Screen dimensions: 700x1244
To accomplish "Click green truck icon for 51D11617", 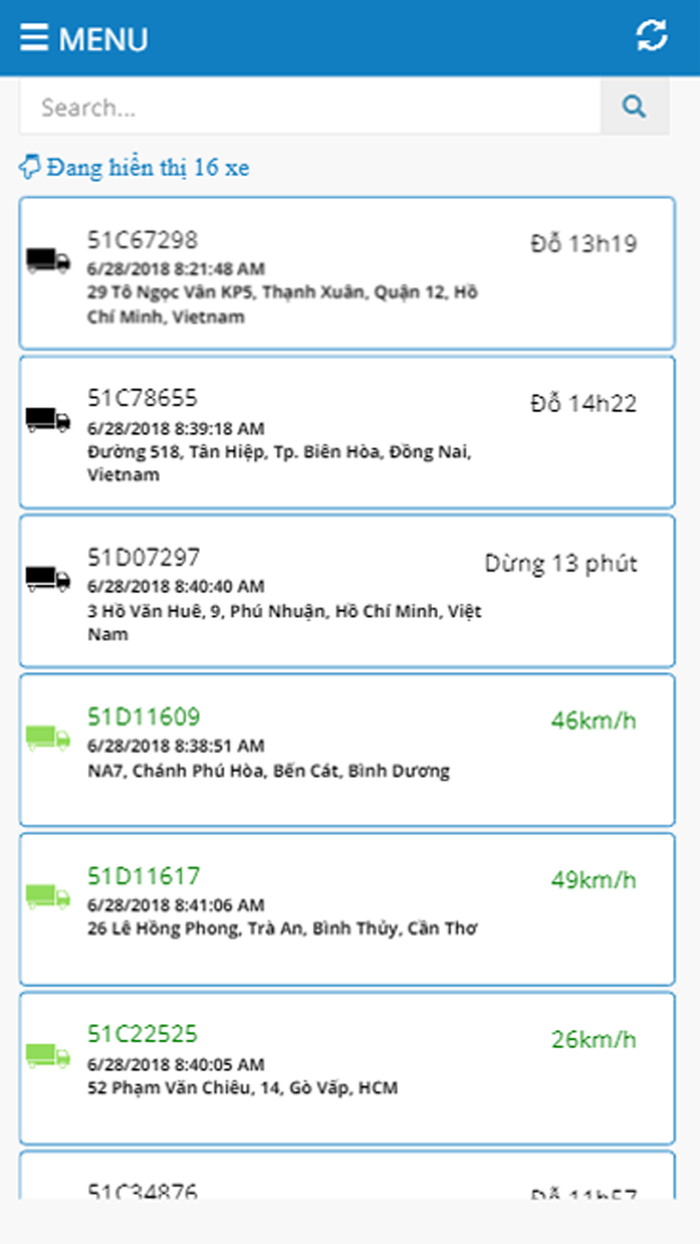I will point(48,896).
